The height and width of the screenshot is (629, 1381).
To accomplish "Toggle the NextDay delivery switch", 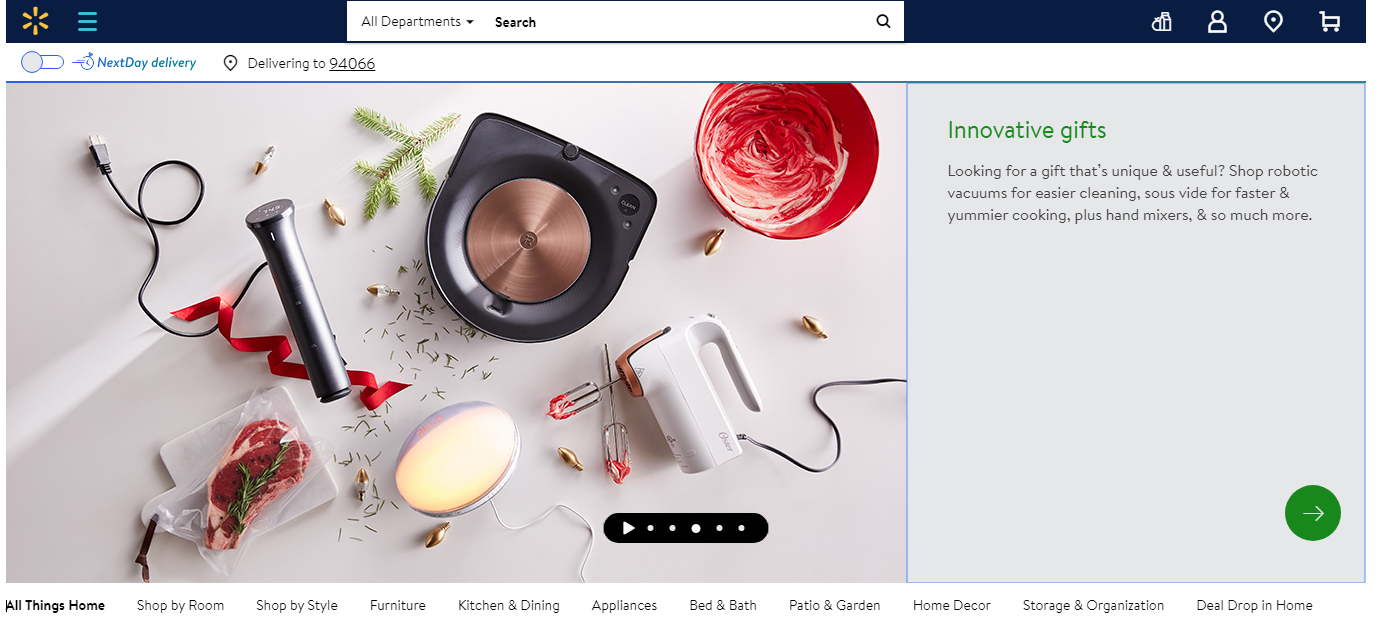I will point(42,62).
